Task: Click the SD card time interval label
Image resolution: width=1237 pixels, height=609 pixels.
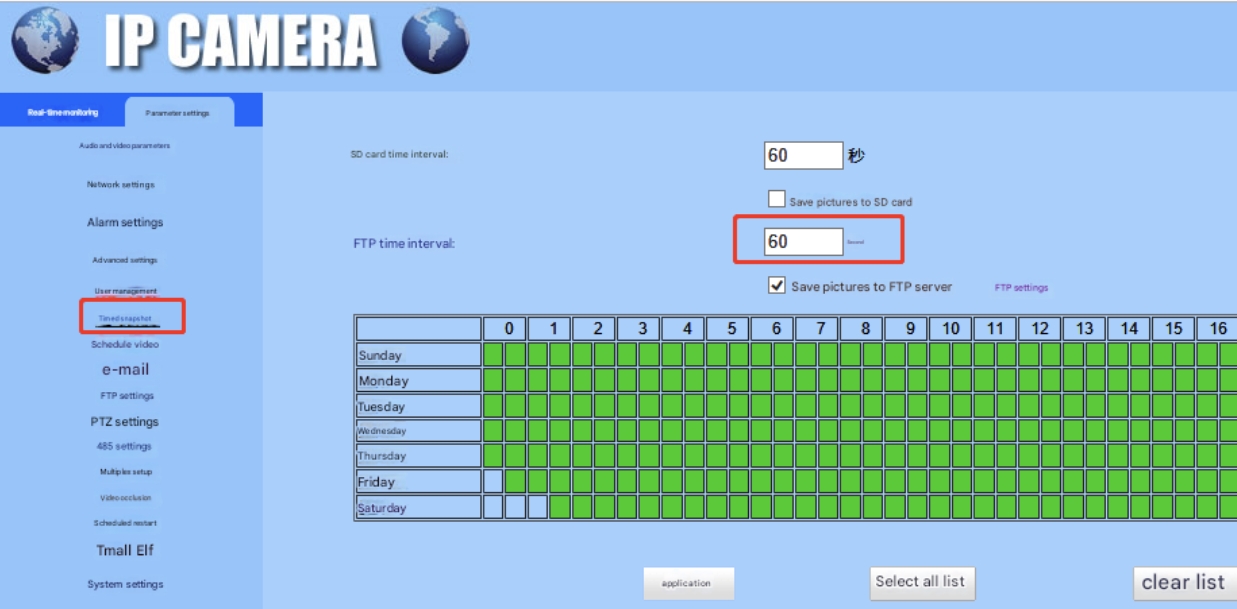Action: point(399,155)
